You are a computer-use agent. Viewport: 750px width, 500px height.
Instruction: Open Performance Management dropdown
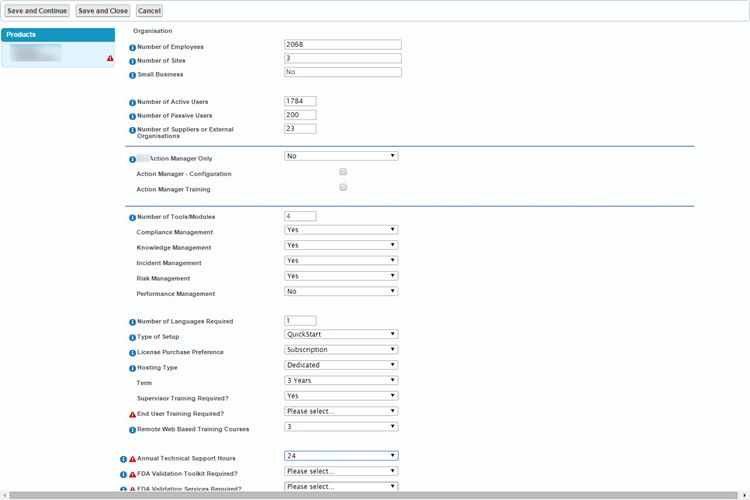341,291
